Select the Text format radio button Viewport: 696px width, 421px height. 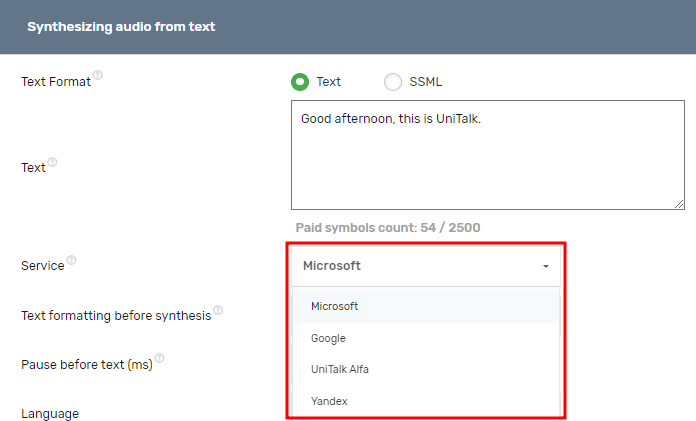tap(300, 82)
